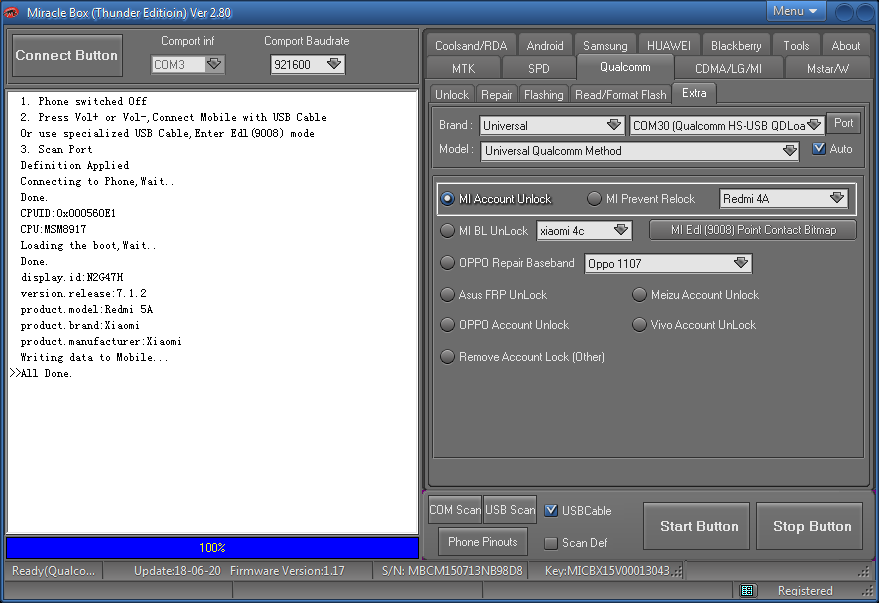879x603 pixels.
Task: Open the Android tab
Action: click(545, 45)
